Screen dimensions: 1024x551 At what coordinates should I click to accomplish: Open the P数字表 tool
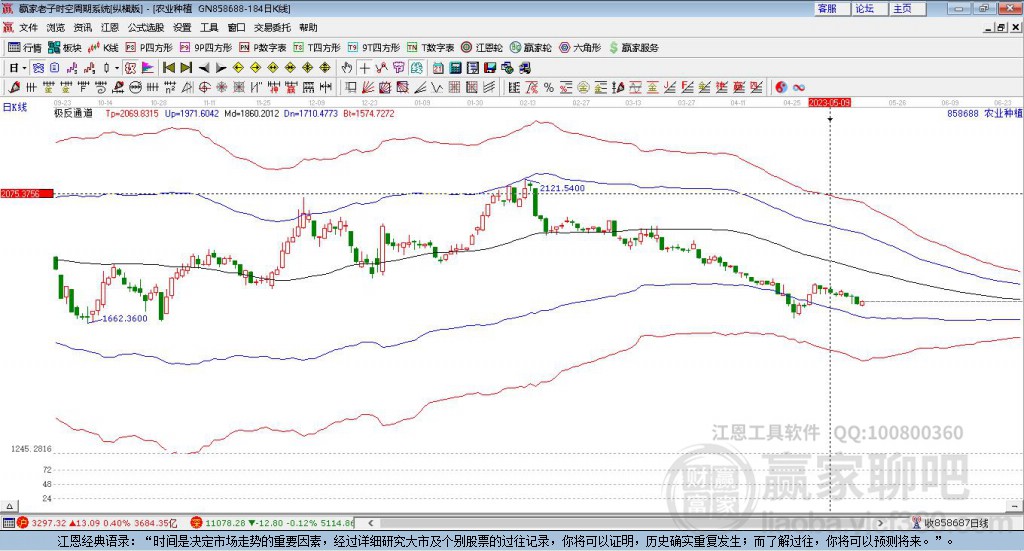point(263,48)
